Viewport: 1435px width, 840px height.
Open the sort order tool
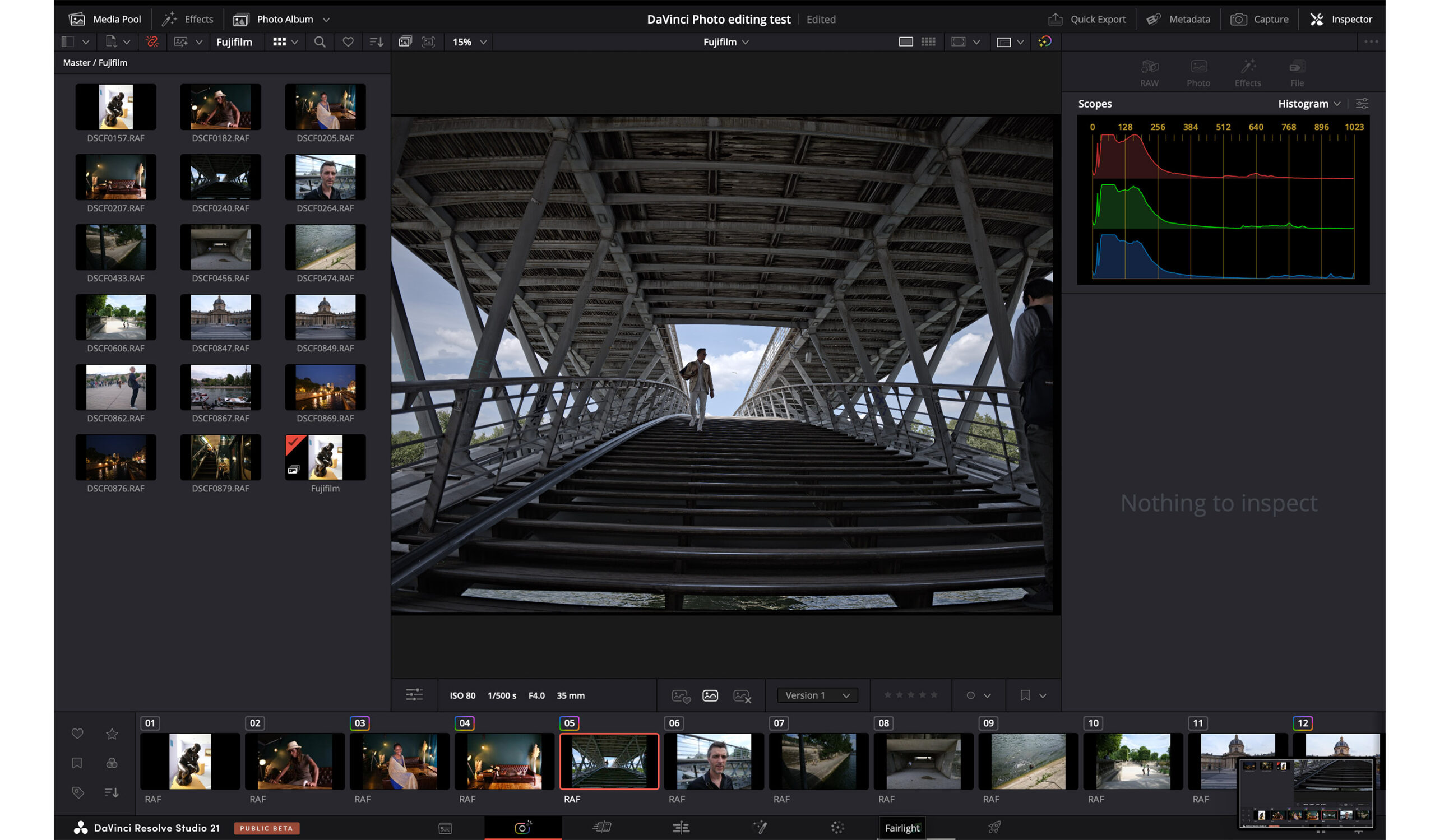pos(376,41)
